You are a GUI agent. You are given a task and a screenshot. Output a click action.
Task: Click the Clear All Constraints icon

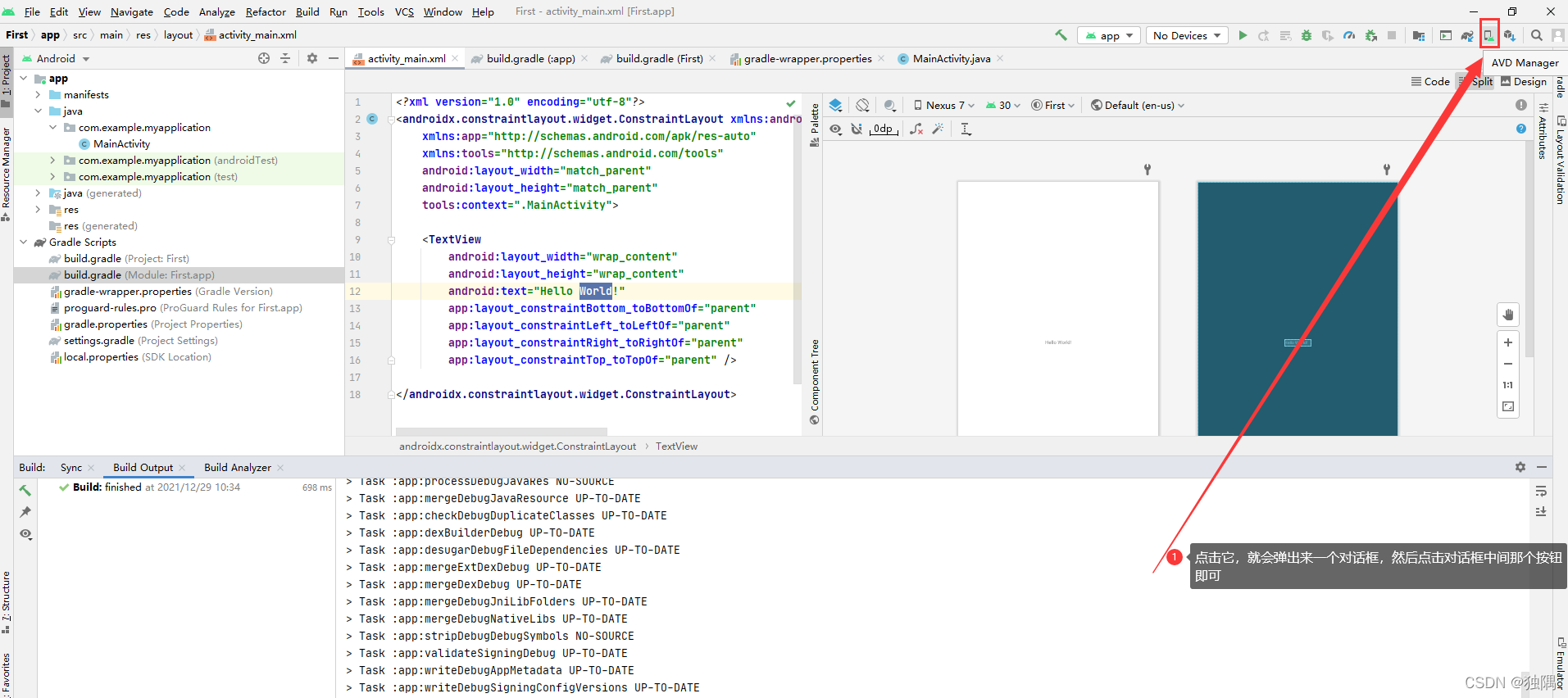point(916,129)
